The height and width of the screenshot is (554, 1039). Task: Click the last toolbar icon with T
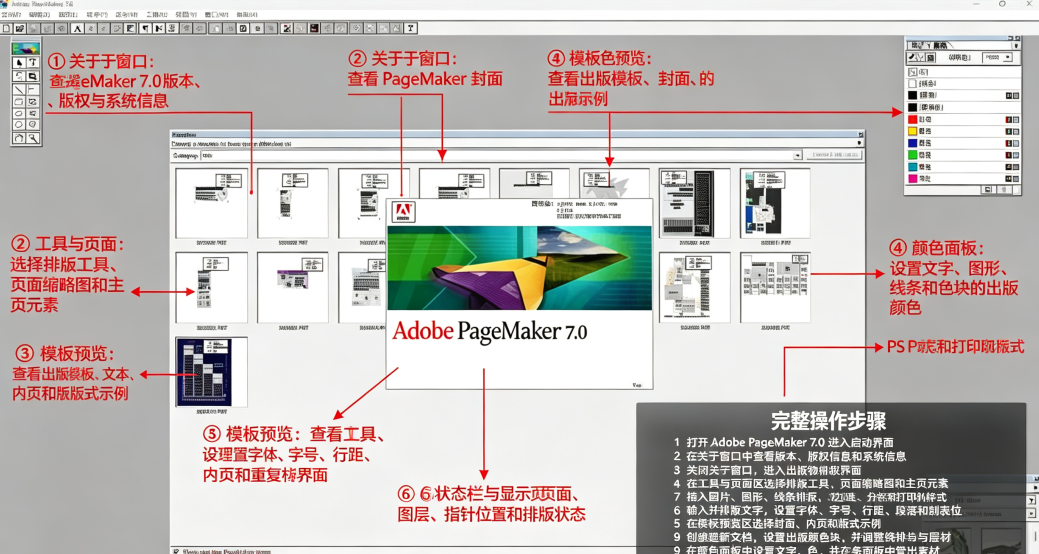[411, 28]
